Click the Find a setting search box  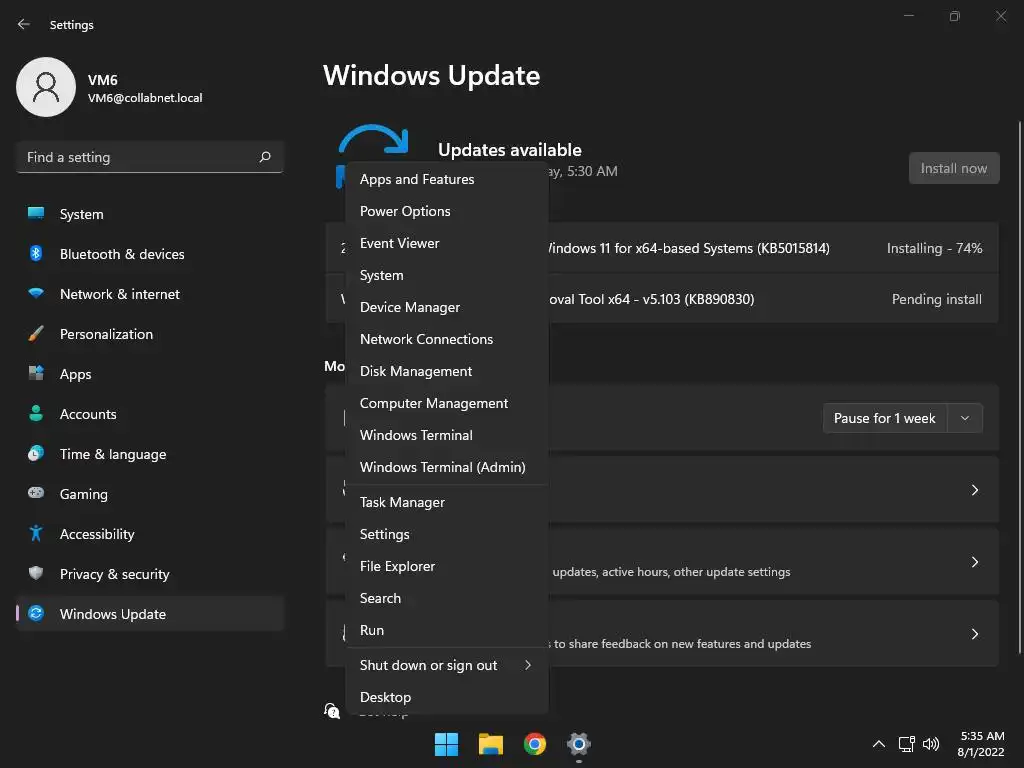coord(150,157)
